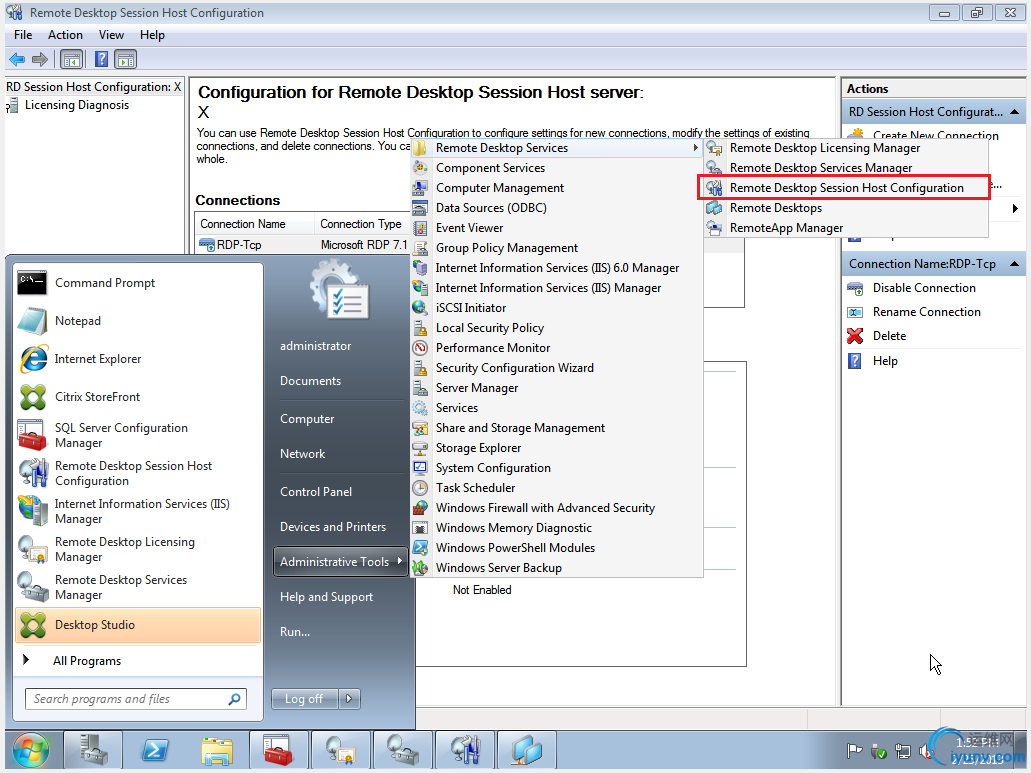Click the Windows Start orb

tap(30, 751)
